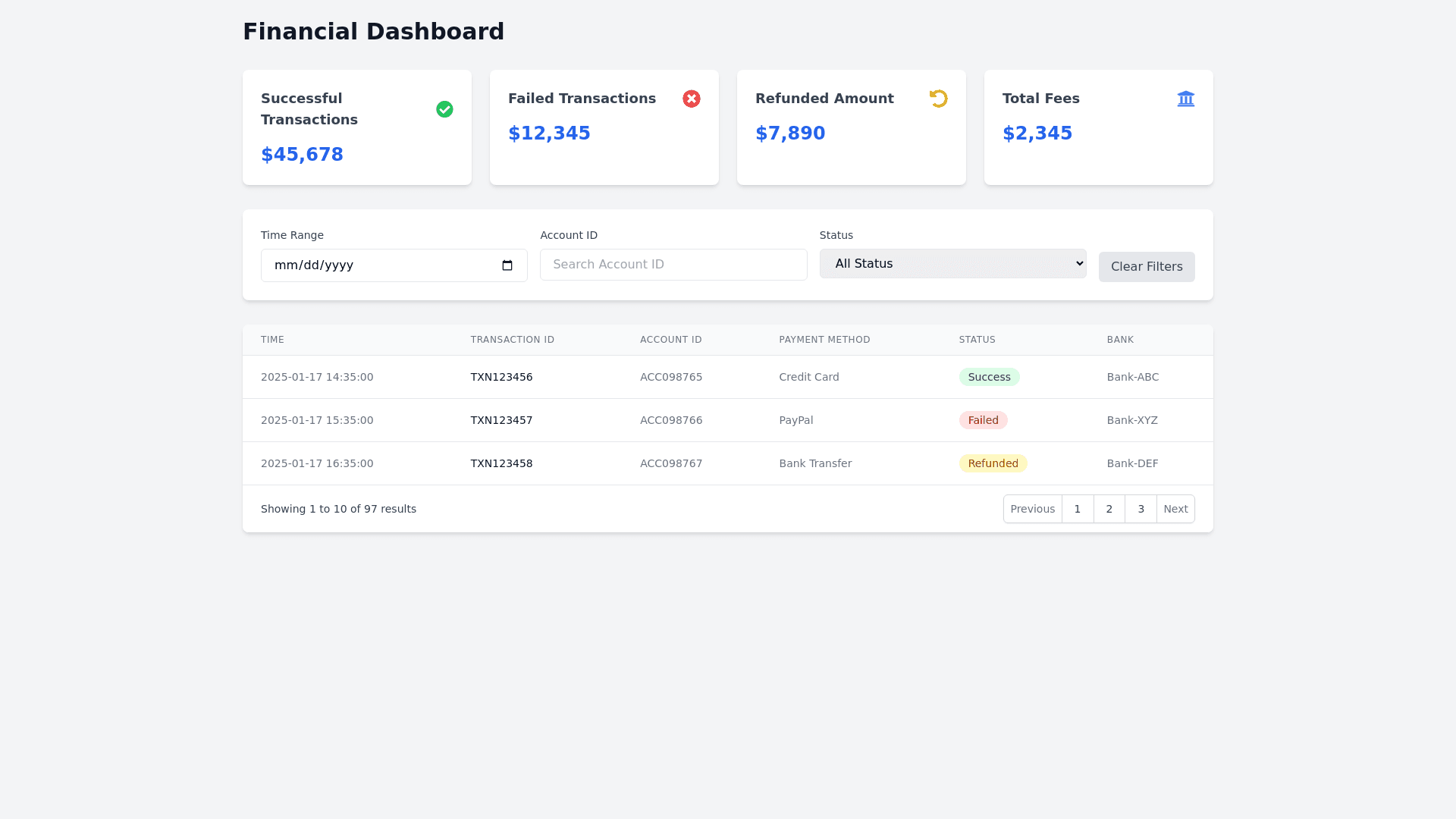Click the Success status badge

[x=989, y=377]
